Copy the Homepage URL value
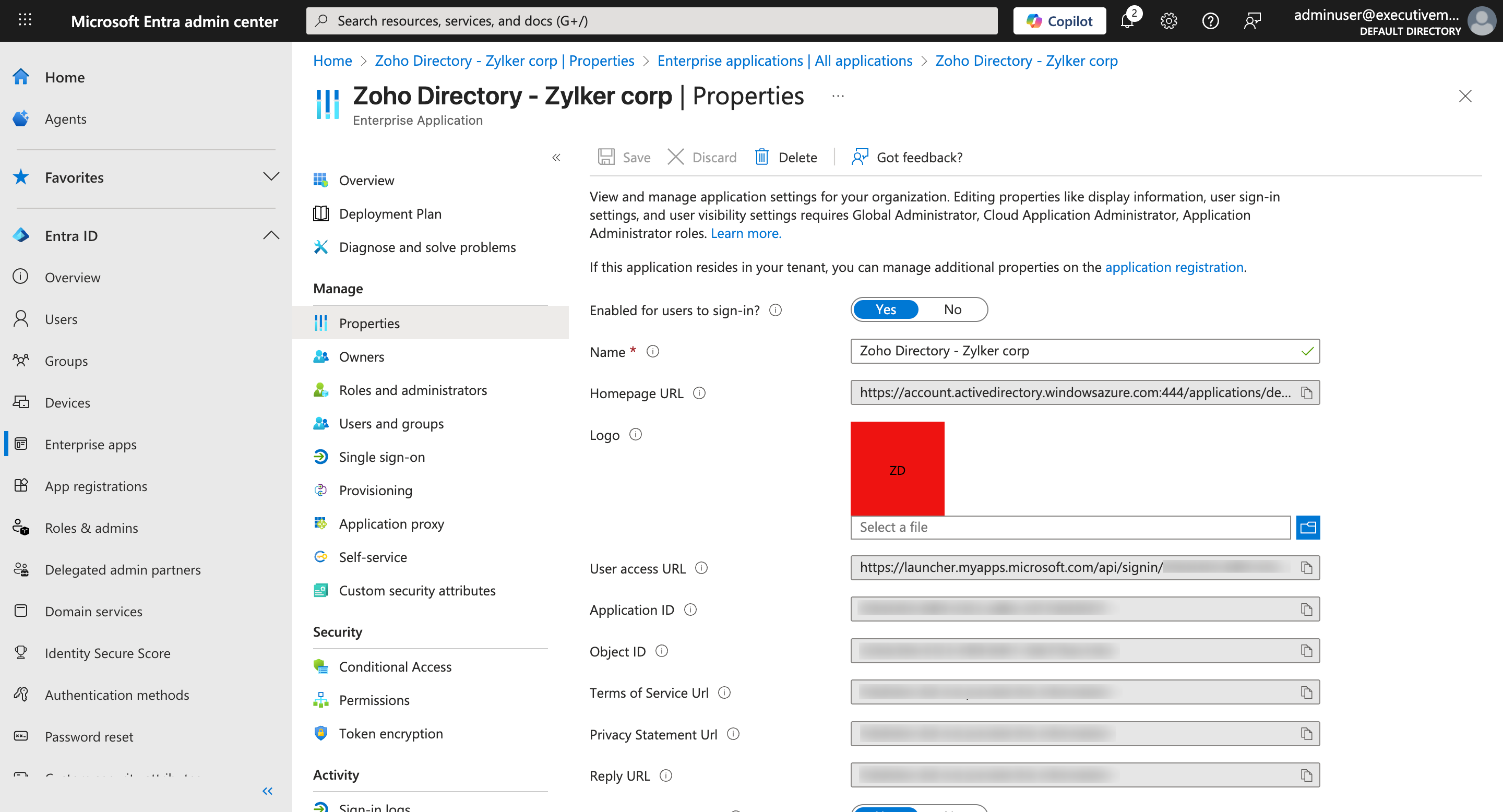Screen dimensions: 1503x812 [1306, 392]
